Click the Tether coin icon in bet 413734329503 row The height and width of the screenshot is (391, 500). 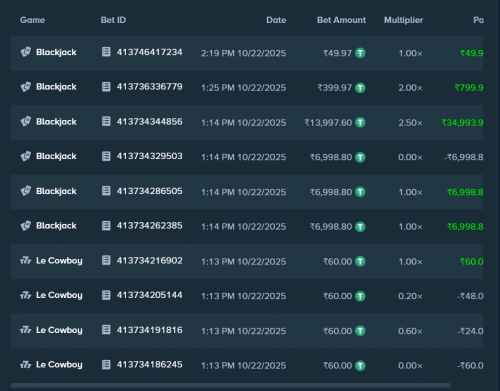[360, 157]
